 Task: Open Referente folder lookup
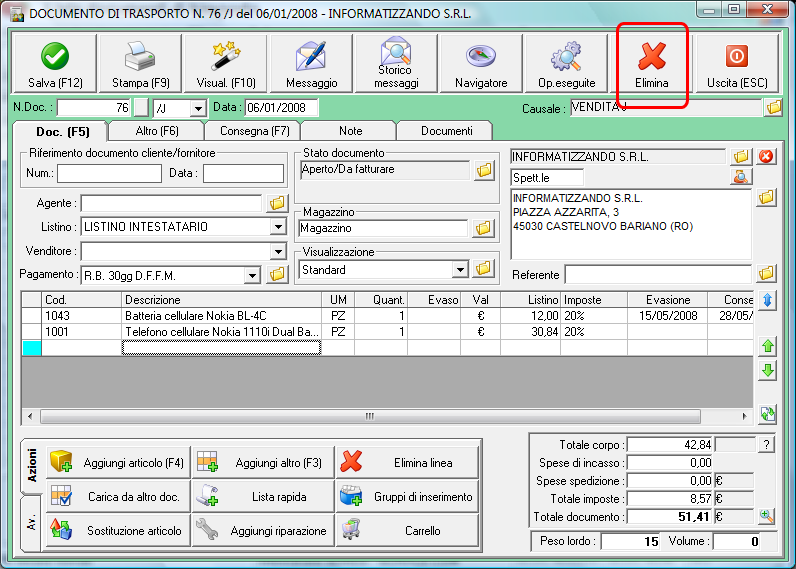point(767,274)
